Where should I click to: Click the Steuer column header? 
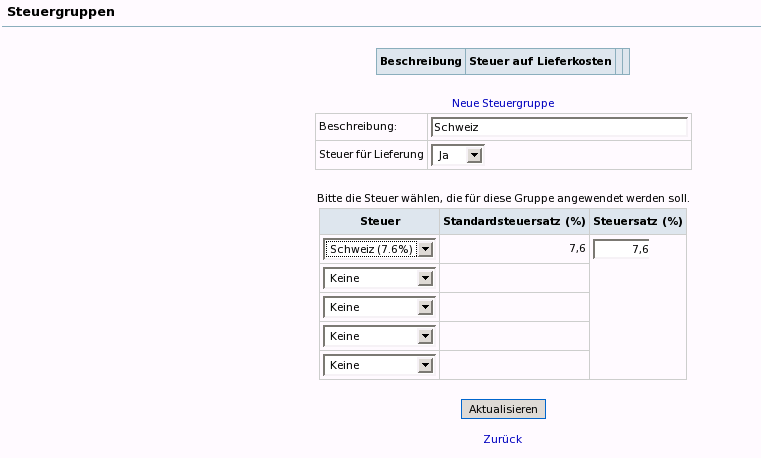(380, 221)
